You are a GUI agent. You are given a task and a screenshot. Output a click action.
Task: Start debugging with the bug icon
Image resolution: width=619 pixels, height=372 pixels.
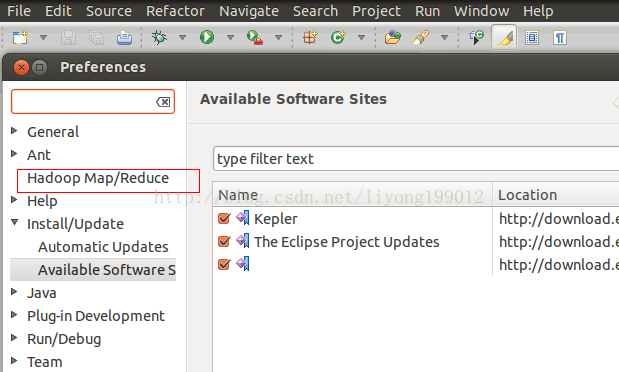point(159,38)
